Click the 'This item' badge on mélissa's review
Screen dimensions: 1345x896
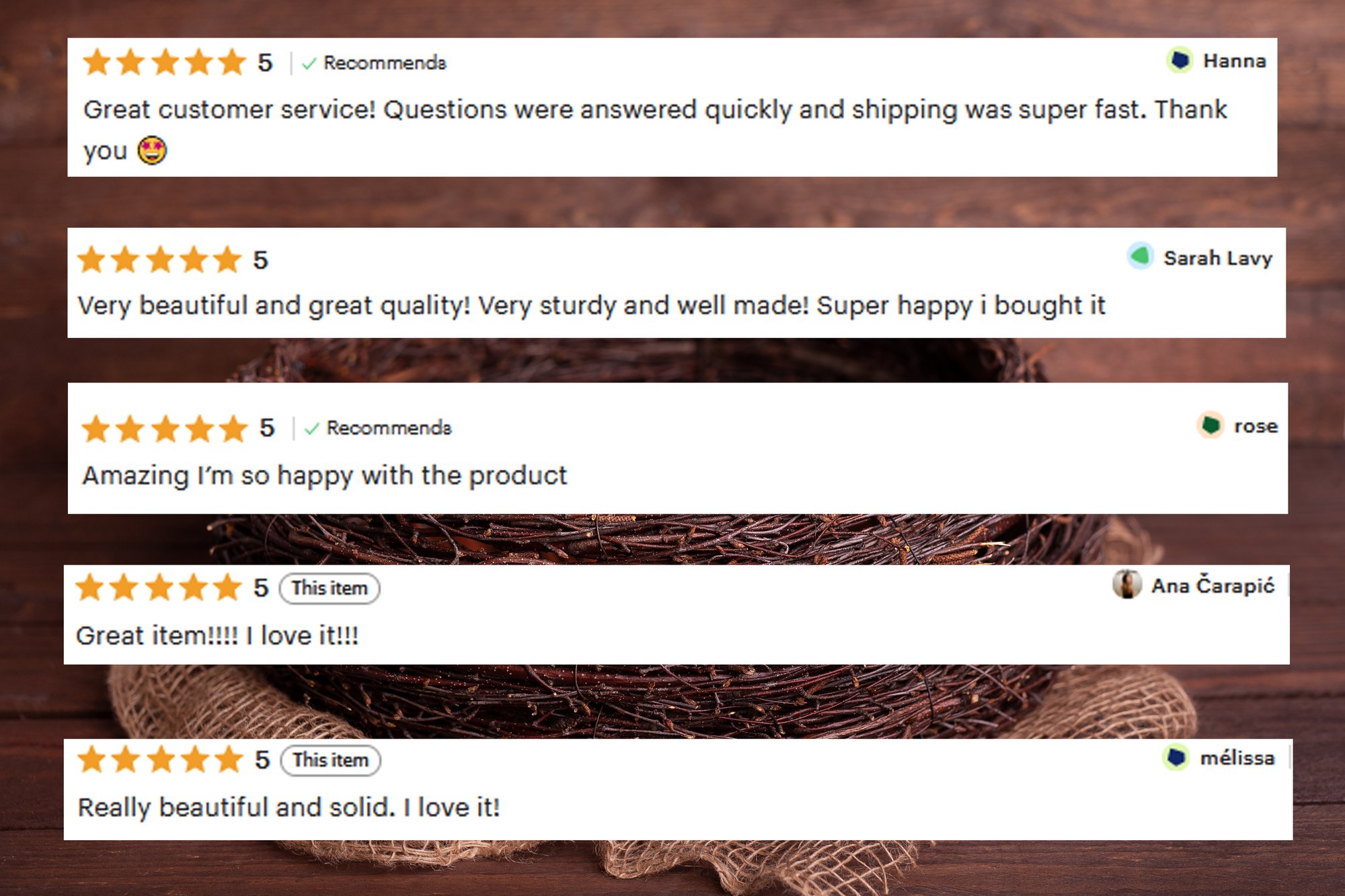330,760
